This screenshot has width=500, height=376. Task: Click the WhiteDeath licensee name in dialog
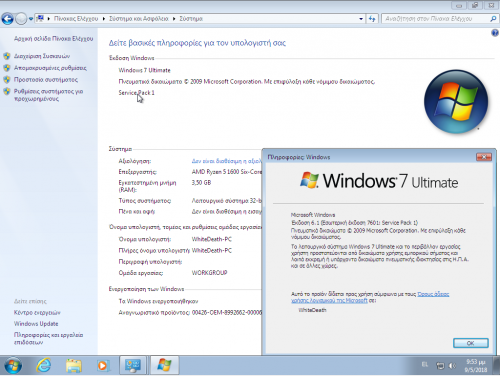pos(312,310)
